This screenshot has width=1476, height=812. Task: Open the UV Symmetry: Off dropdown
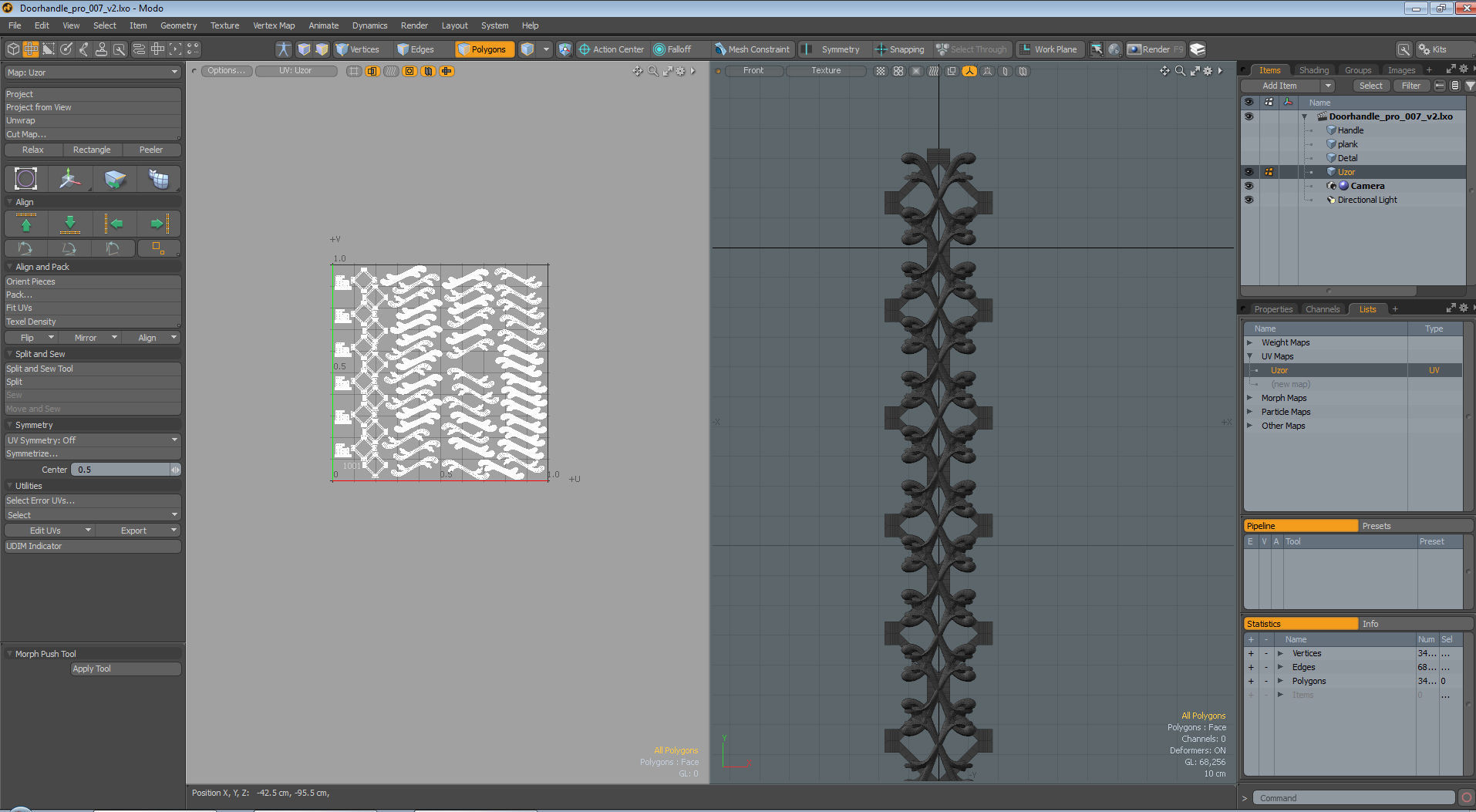[x=93, y=440]
